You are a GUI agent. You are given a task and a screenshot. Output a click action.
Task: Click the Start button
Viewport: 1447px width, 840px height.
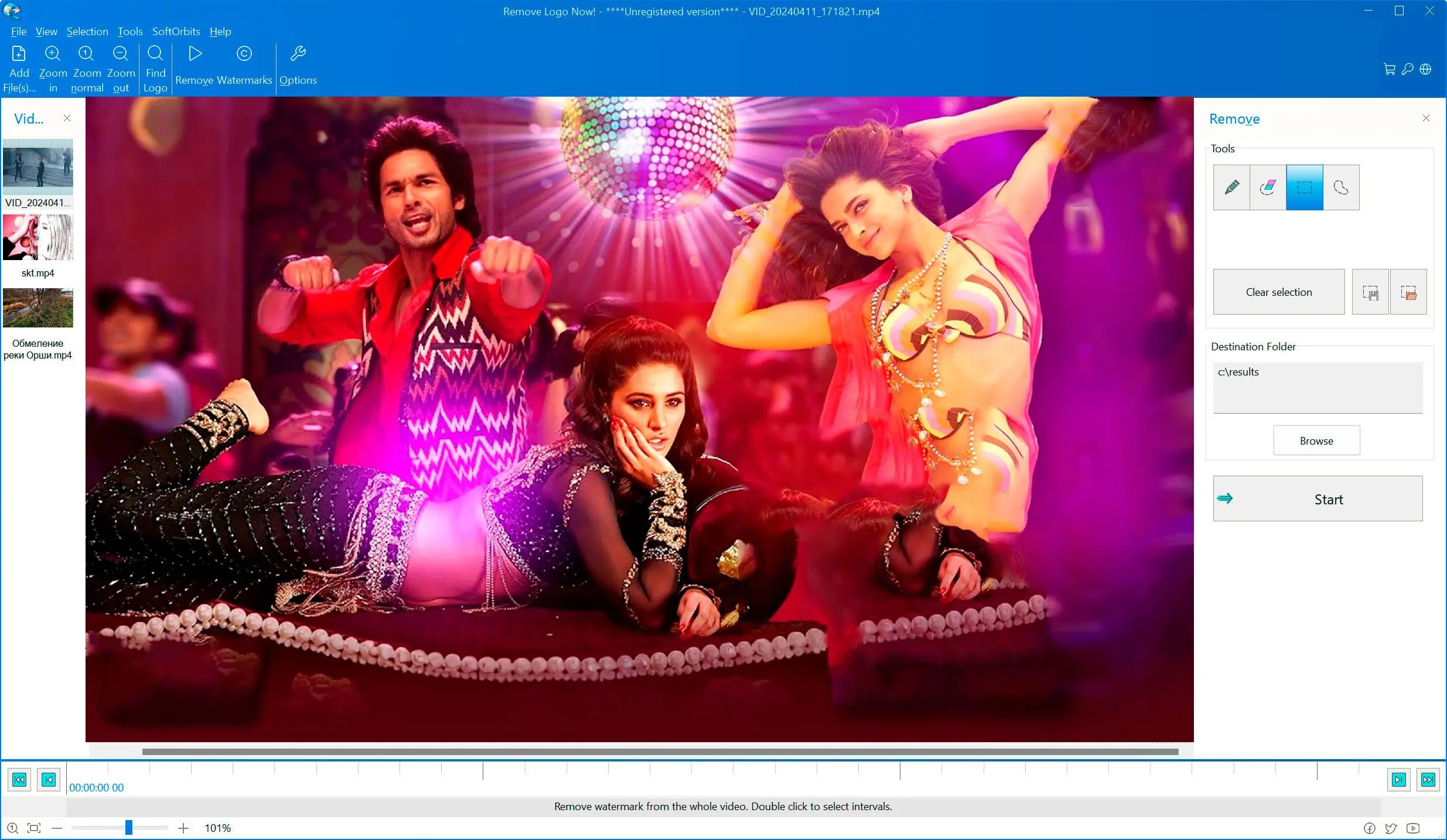[x=1318, y=498]
